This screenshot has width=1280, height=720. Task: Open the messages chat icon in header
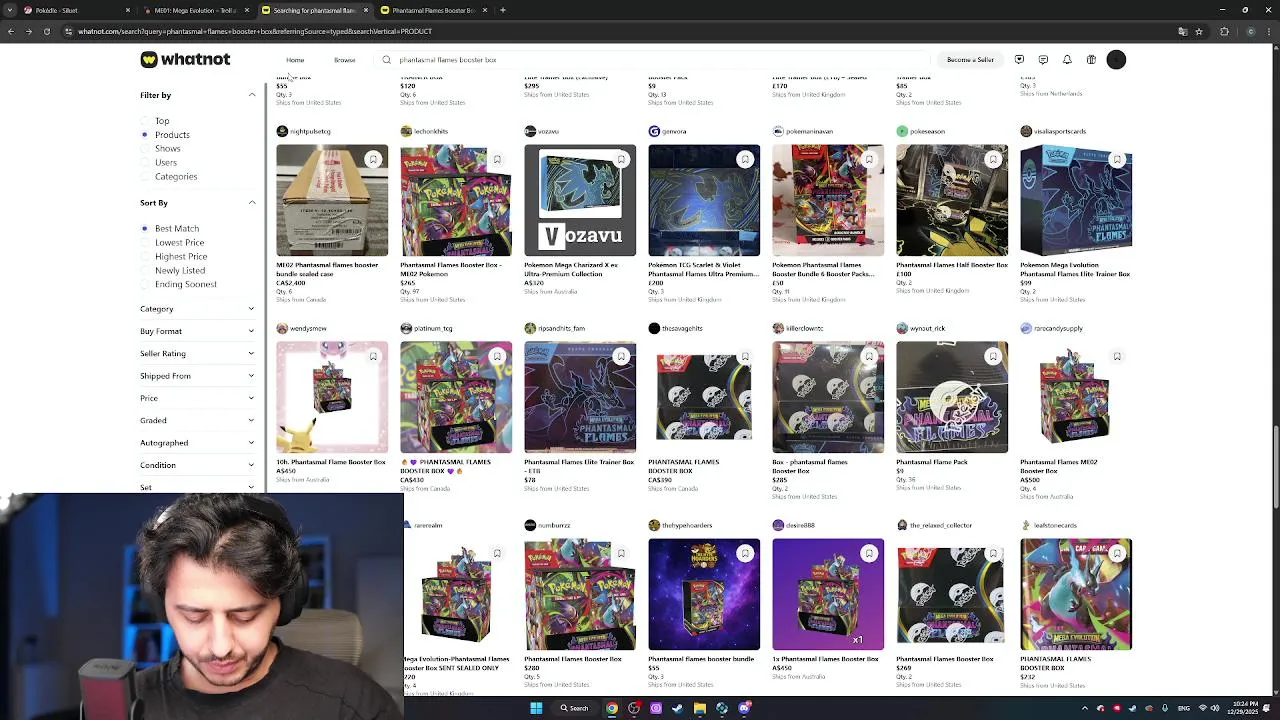click(x=1043, y=60)
